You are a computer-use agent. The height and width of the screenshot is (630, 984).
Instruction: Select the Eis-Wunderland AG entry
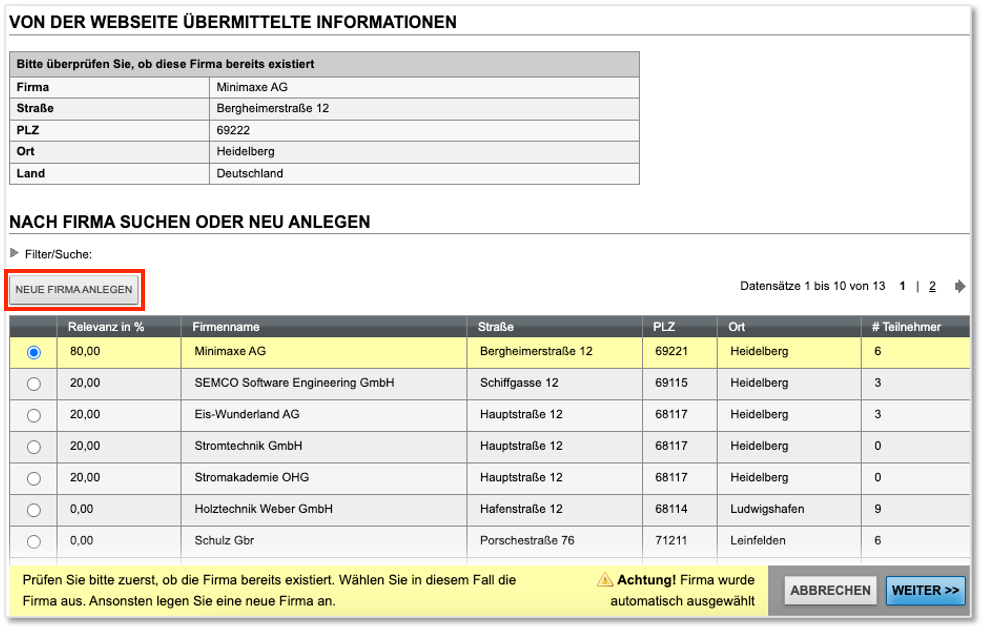click(32, 414)
